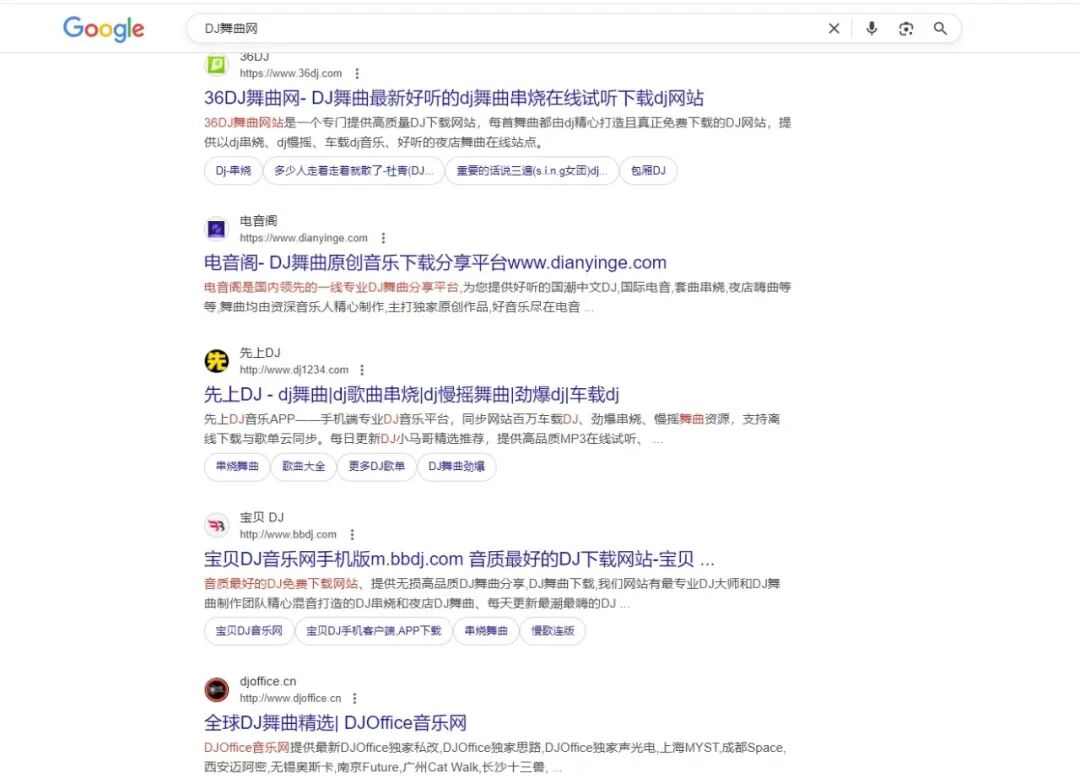Click the 宝贝 DJ site name text

tap(262, 517)
